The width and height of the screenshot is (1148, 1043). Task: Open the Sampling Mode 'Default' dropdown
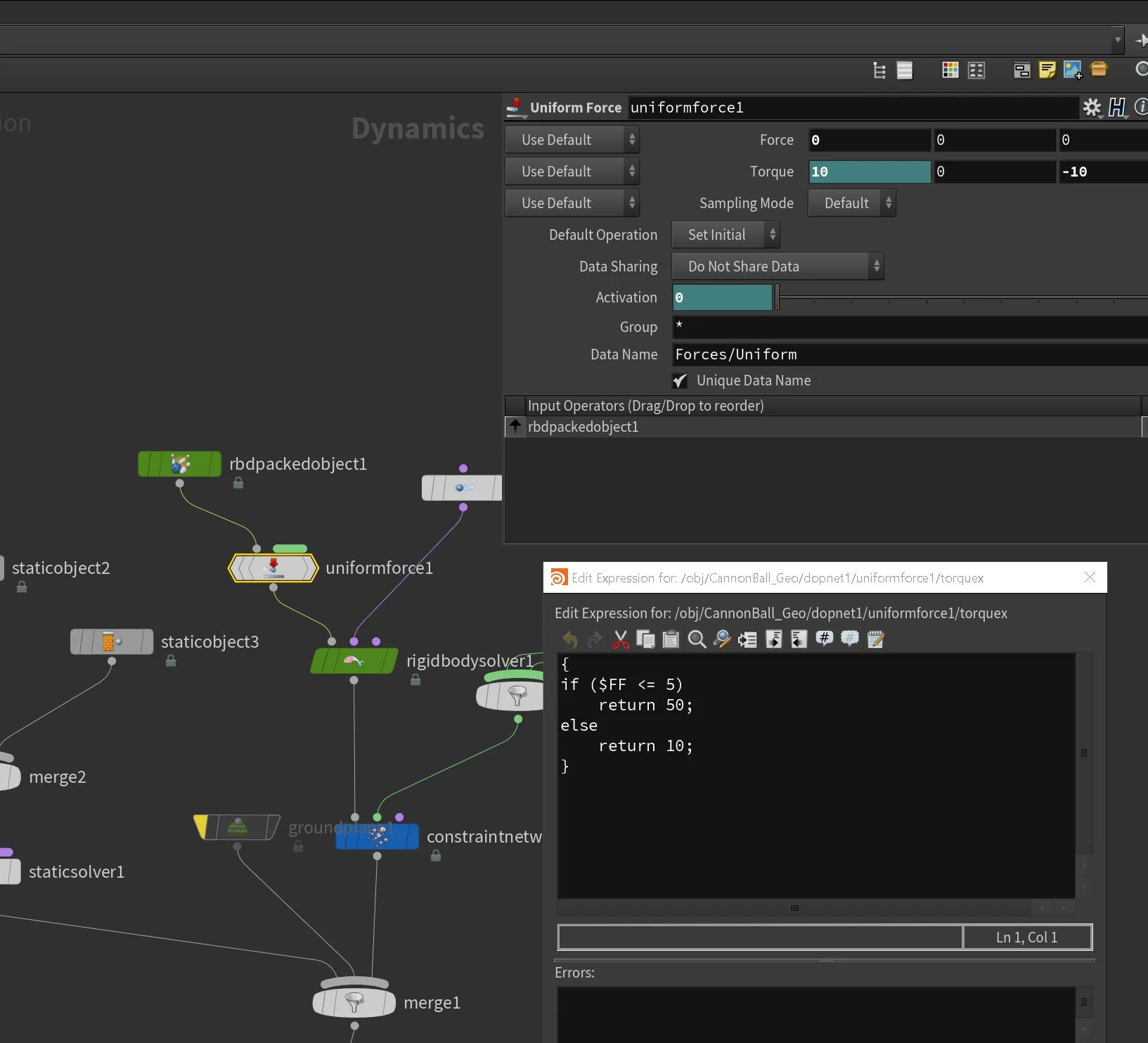coord(852,203)
